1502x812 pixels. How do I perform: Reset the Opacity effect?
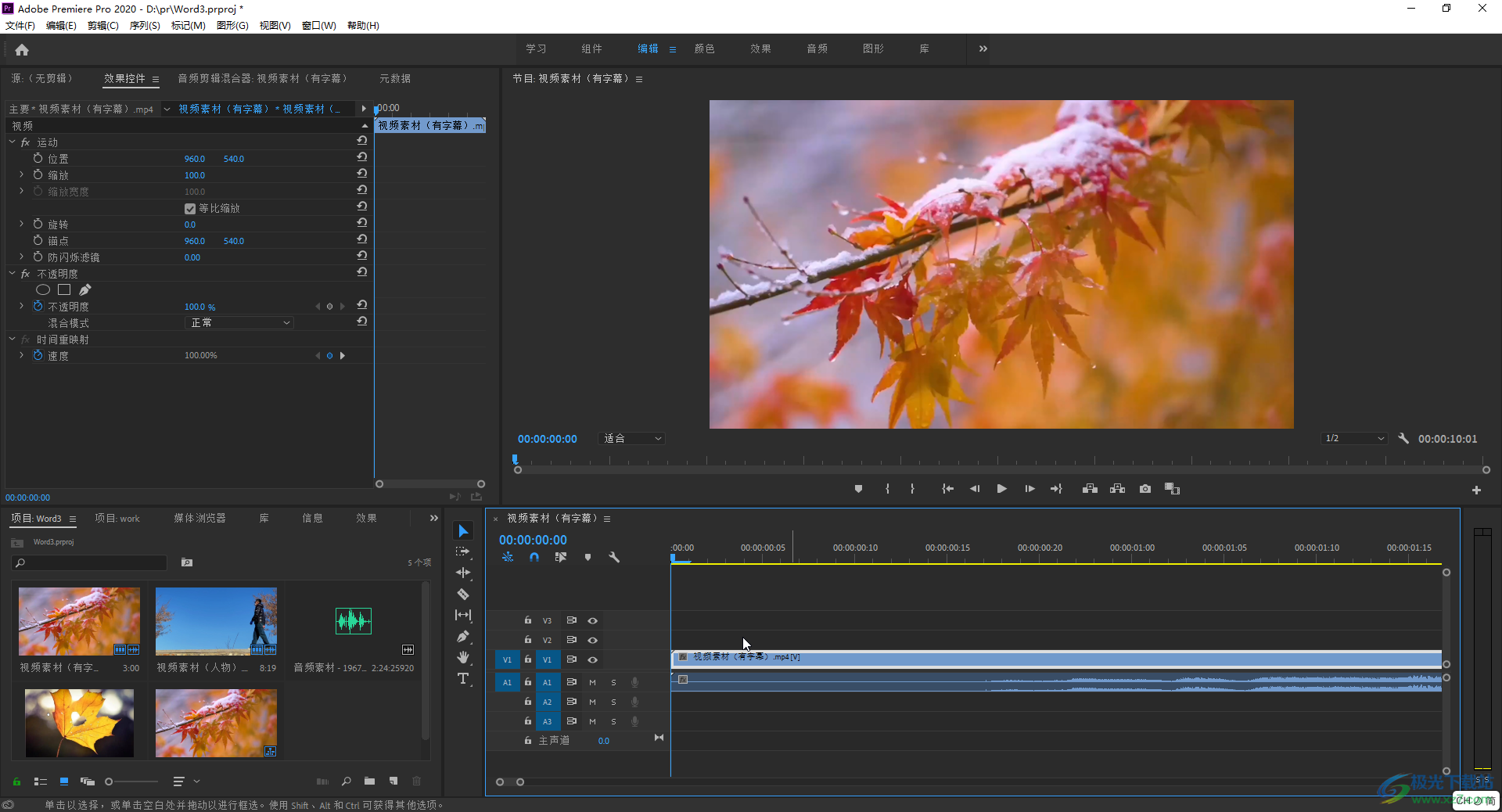[x=361, y=272]
